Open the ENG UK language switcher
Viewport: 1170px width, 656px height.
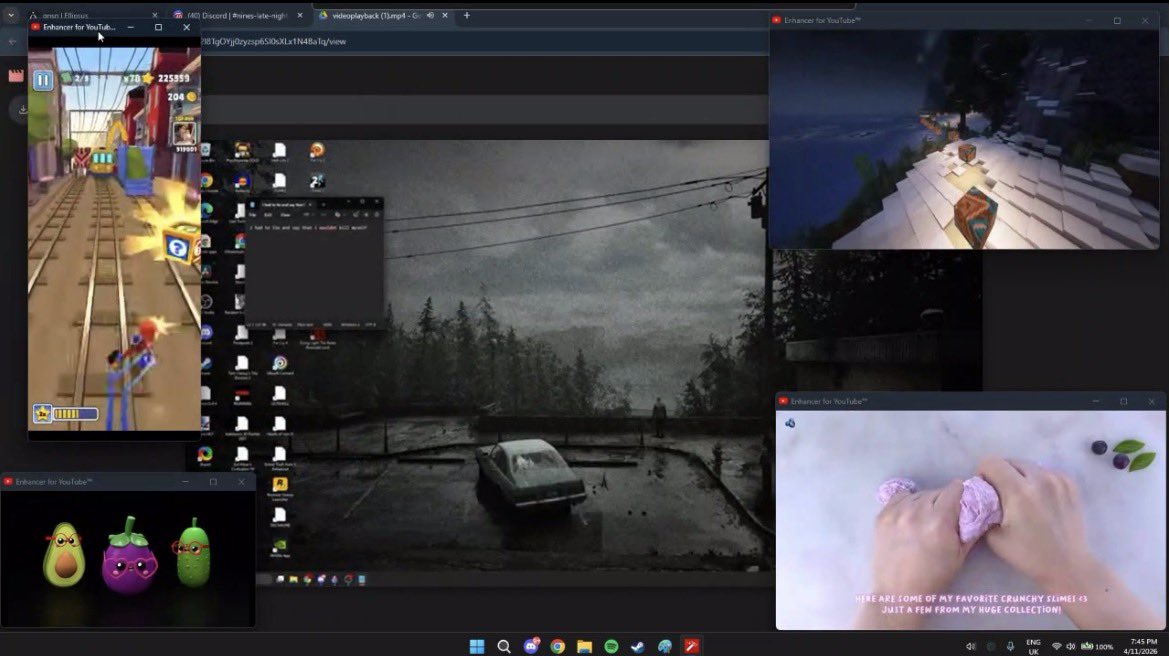1033,646
